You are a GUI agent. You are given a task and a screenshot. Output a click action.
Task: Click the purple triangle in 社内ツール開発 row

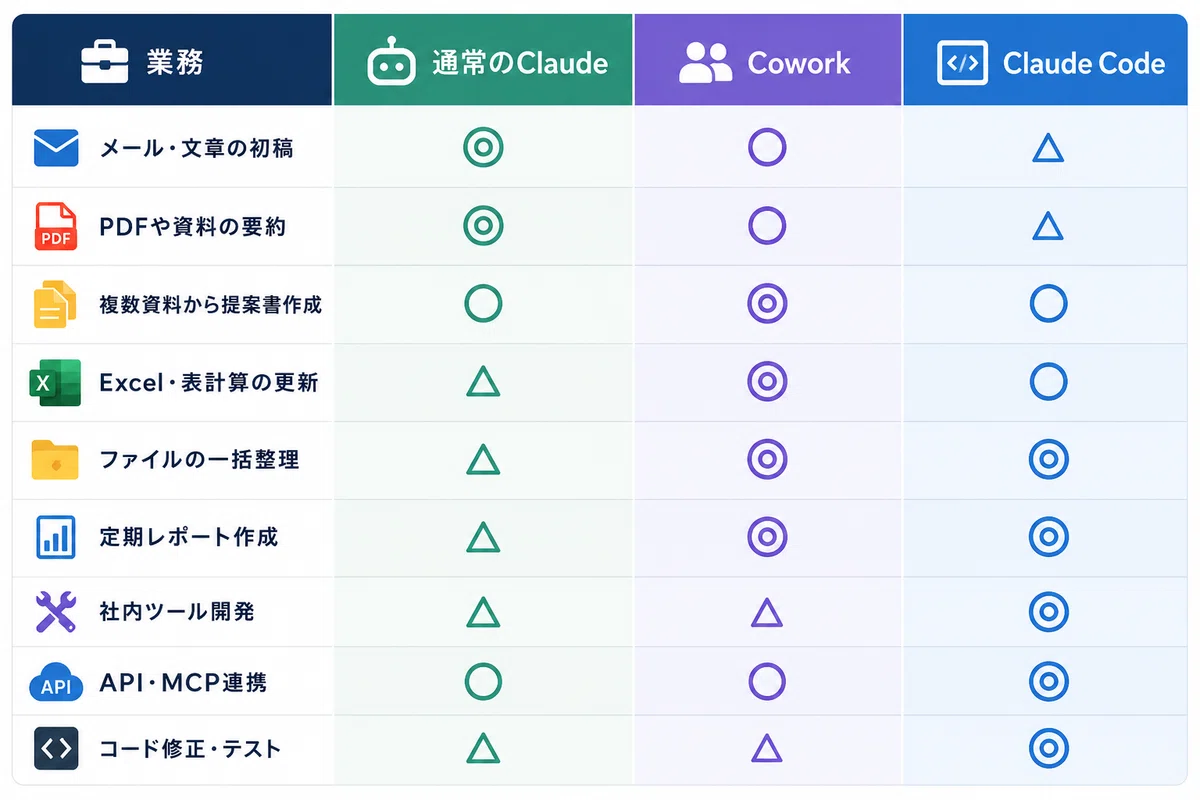coord(766,612)
